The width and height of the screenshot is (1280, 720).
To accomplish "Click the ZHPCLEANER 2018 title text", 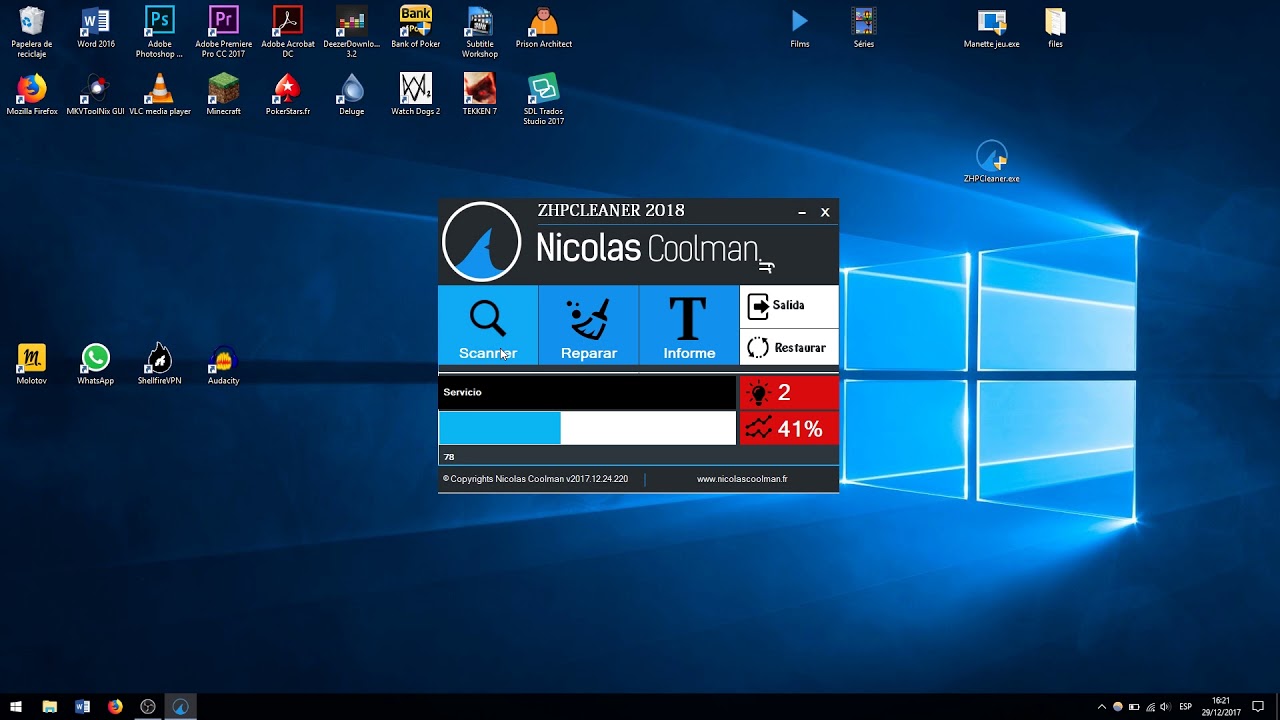I will click(611, 211).
